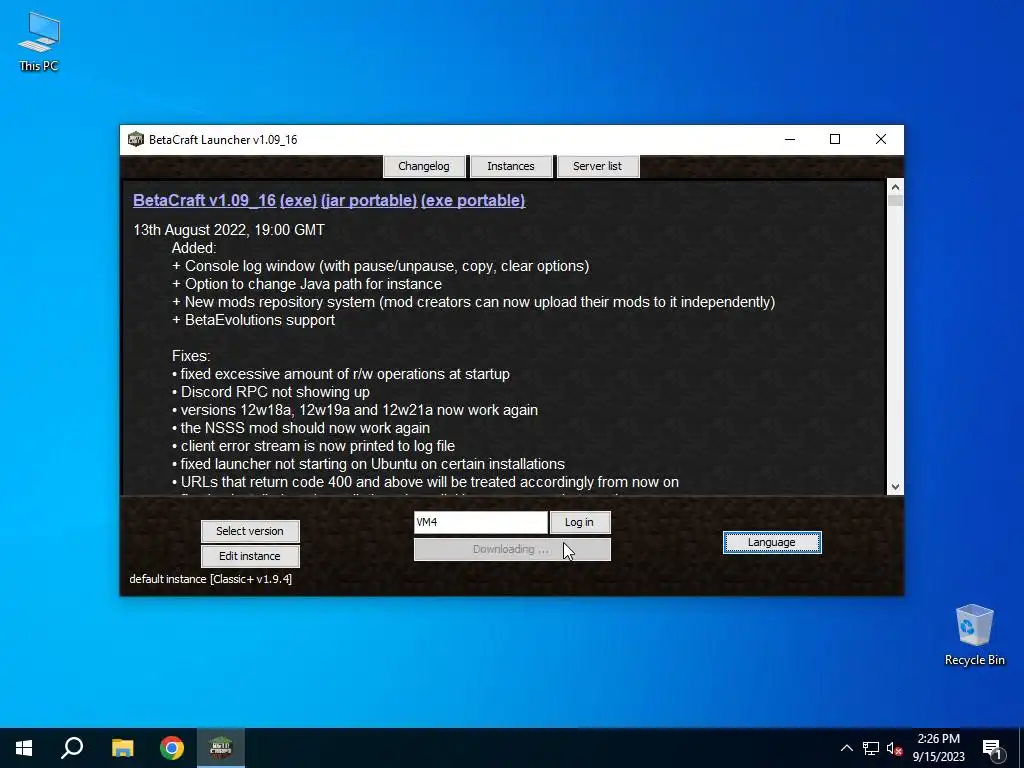Image resolution: width=1024 pixels, height=768 pixels.
Task: Open the This PC desktop icon
Action: coord(39,41)
